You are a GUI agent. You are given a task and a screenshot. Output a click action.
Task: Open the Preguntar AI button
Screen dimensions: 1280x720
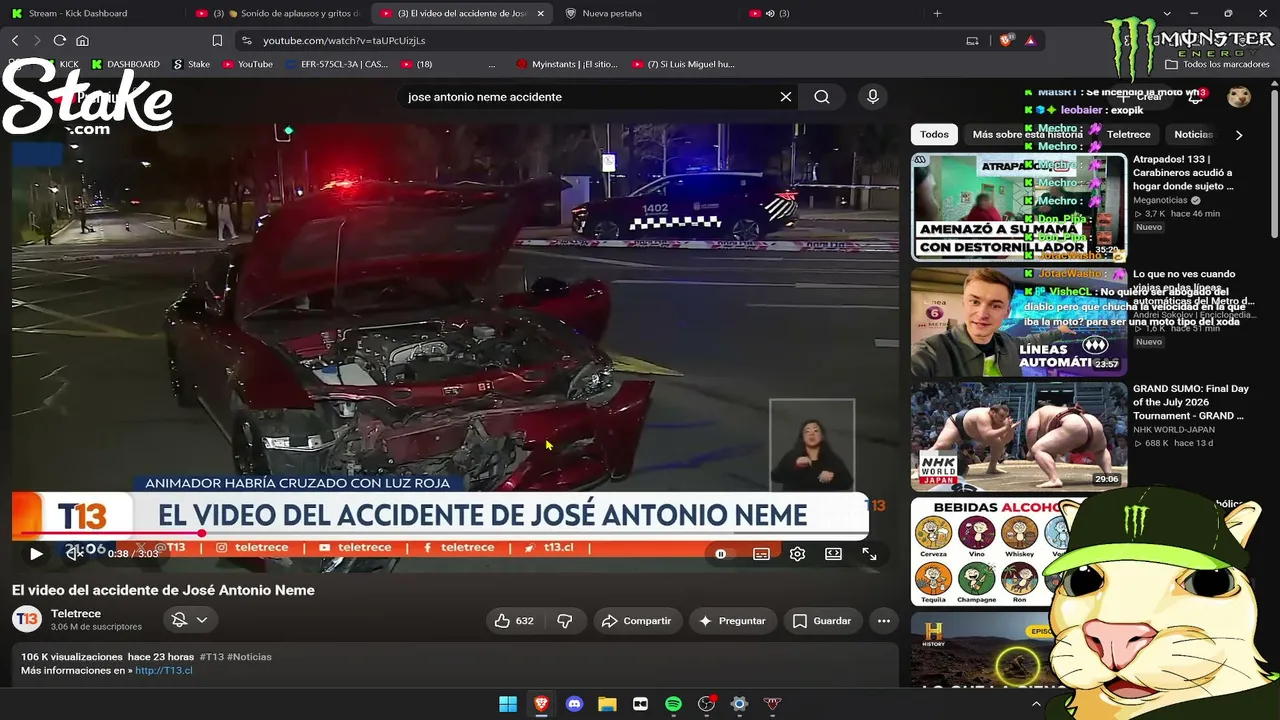732,621
